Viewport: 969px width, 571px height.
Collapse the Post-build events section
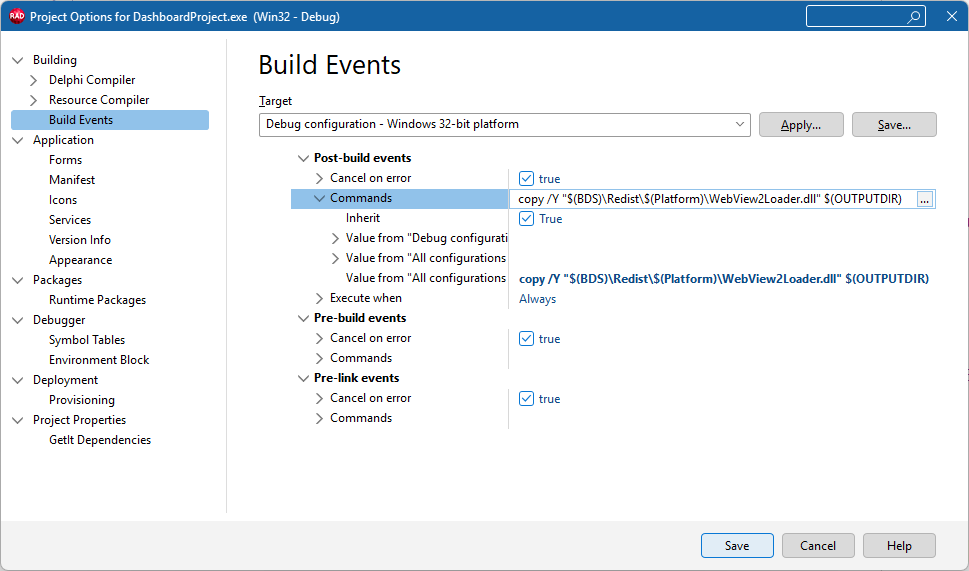coord(303,158)
